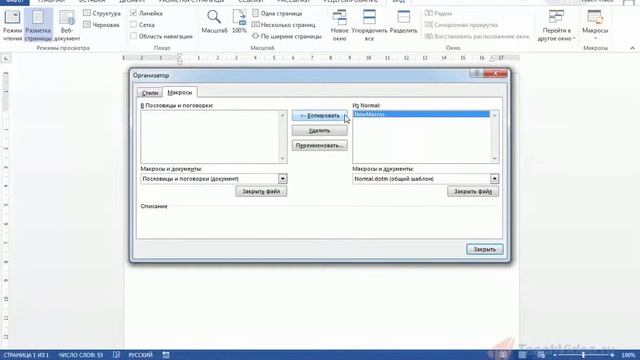Click the left Закрыть файл button
Image resolution: width=640 pixels, height=360 pixels.
(261, 191)
